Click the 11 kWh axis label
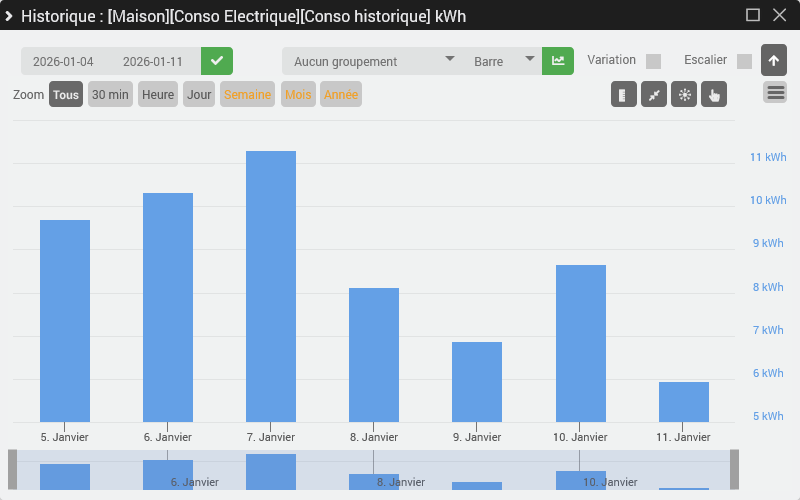Screen dimensions: 800x500 (x=768, y=157)
